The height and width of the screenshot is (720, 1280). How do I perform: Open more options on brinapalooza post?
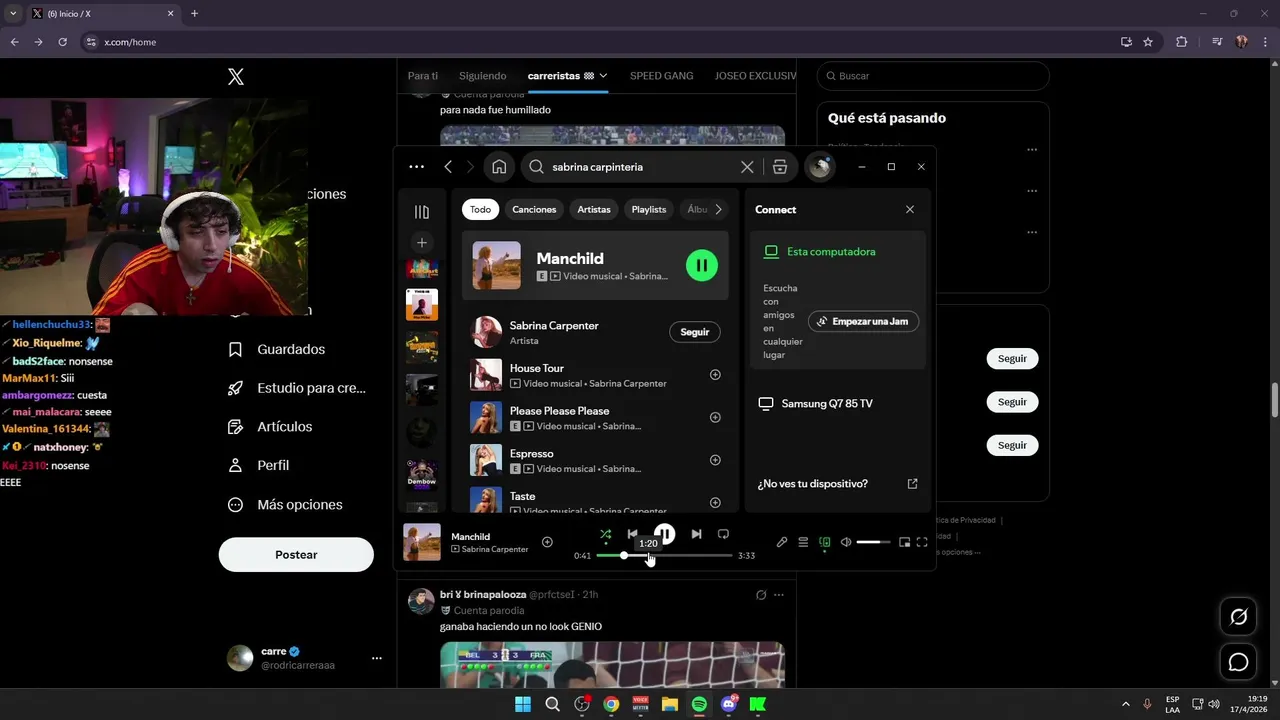779,595
